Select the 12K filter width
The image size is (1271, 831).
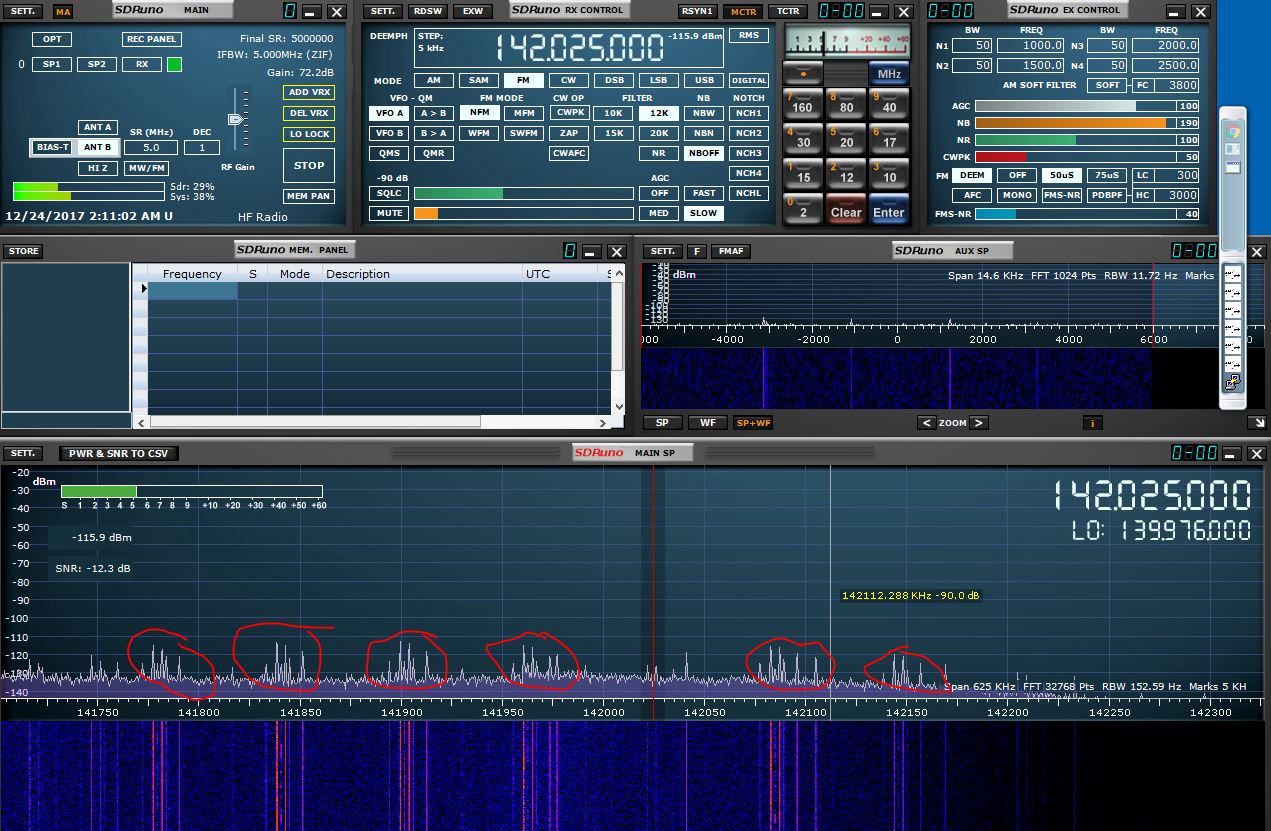coord(658,113)
